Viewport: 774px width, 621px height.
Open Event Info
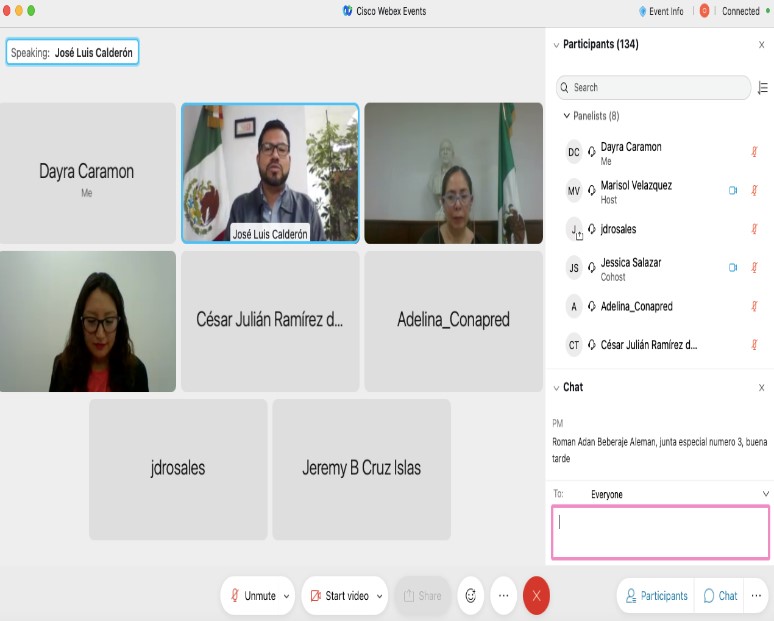(661, 11)
